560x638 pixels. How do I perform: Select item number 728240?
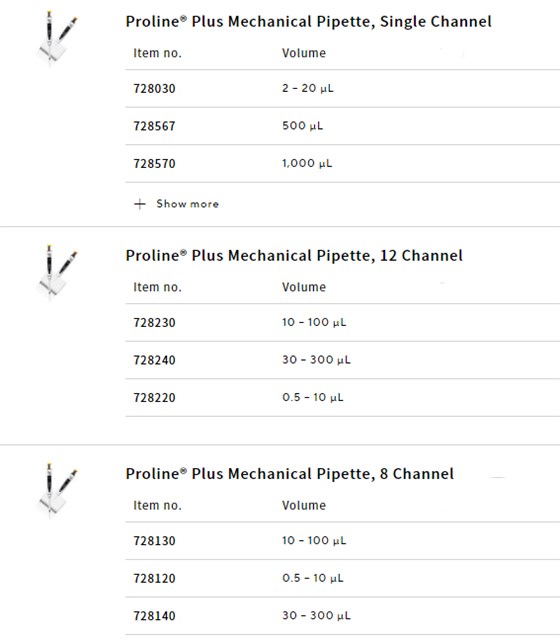click(154, 360)
